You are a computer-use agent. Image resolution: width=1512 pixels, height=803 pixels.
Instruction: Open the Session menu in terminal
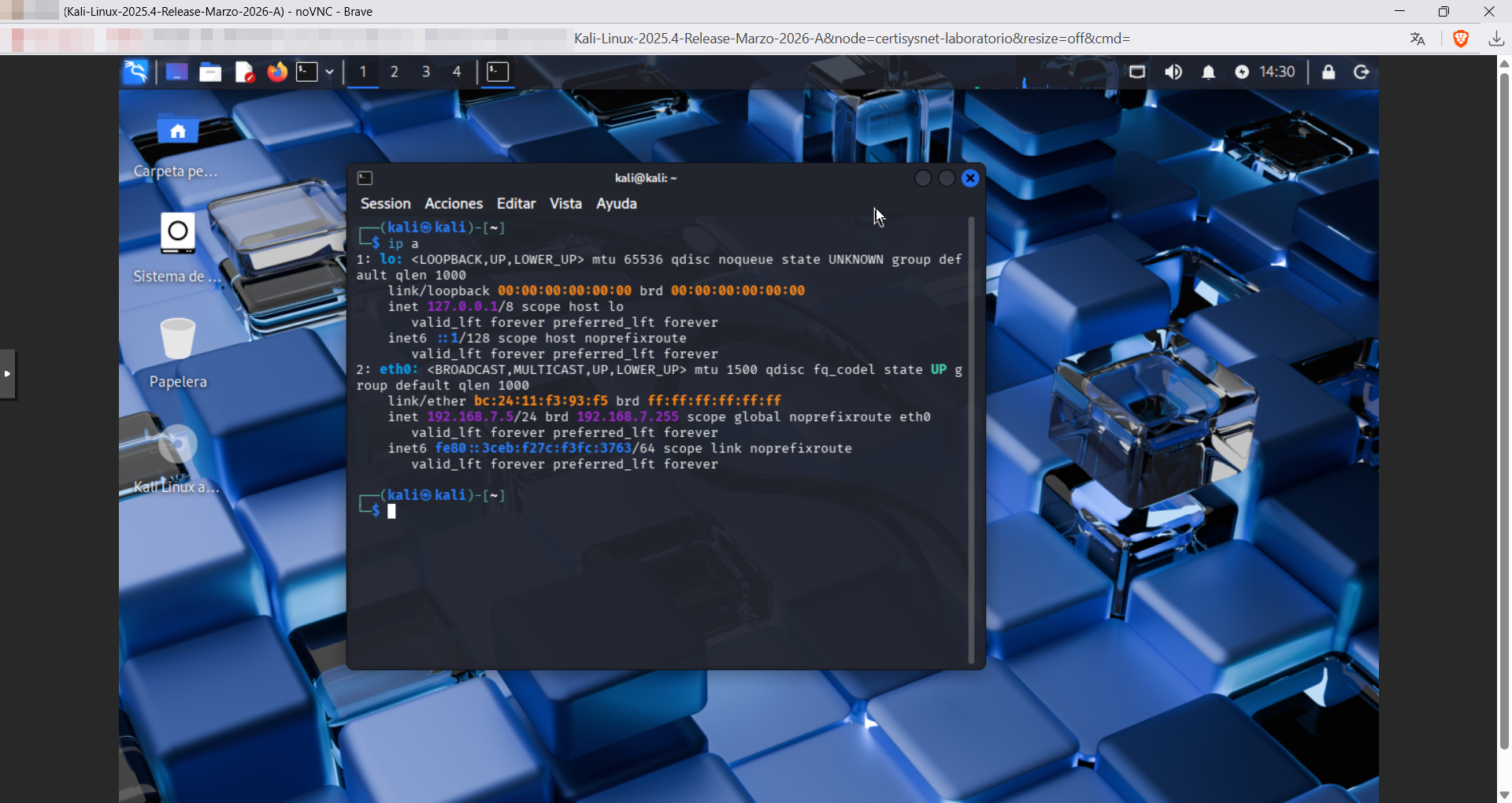point(385,203)
